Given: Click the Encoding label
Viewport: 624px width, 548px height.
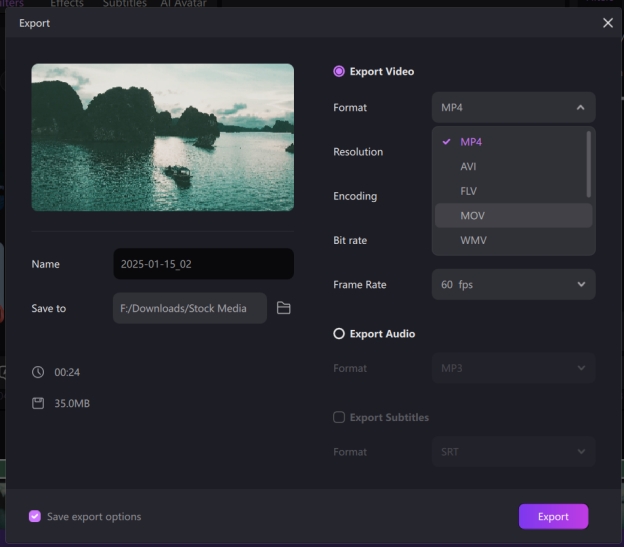Looking at the screenshot, I should pos(355,196).
